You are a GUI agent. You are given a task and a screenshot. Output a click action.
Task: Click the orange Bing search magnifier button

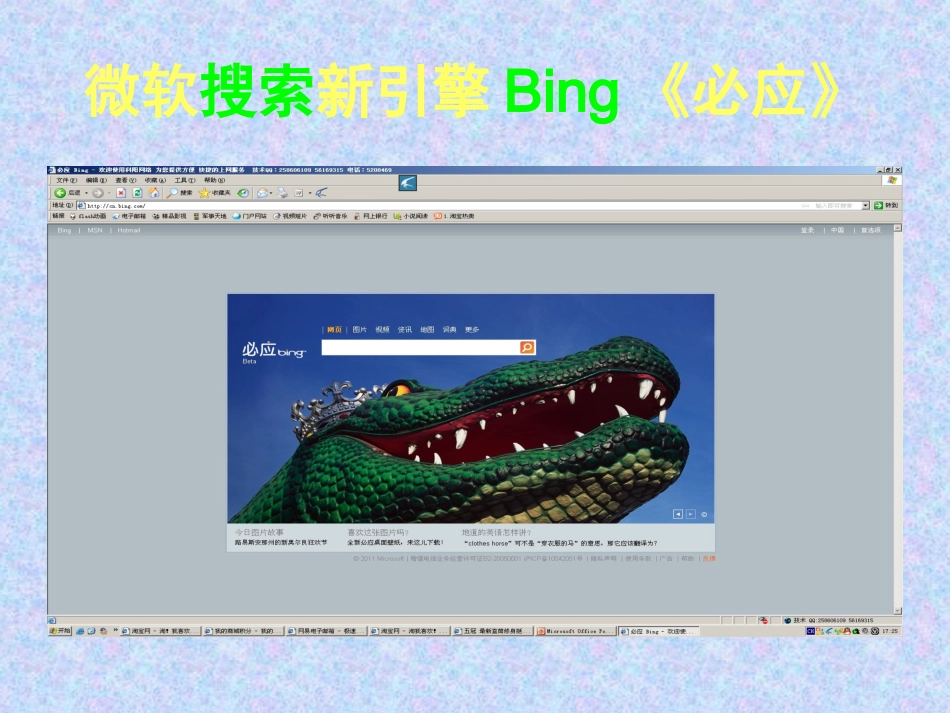527,347
